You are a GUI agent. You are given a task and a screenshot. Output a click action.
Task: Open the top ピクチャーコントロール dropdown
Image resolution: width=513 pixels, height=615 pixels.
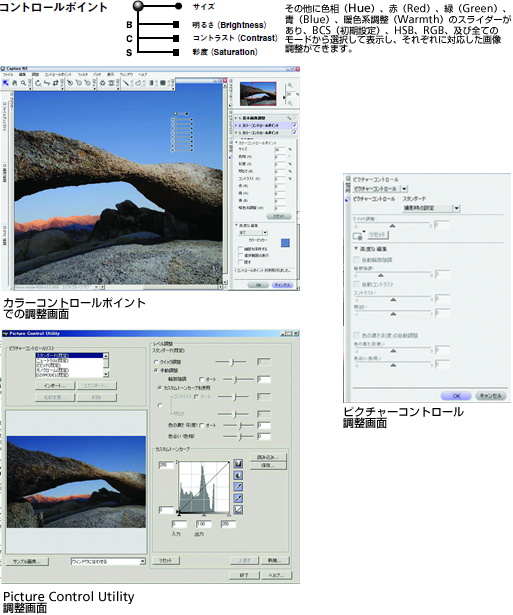380,189
